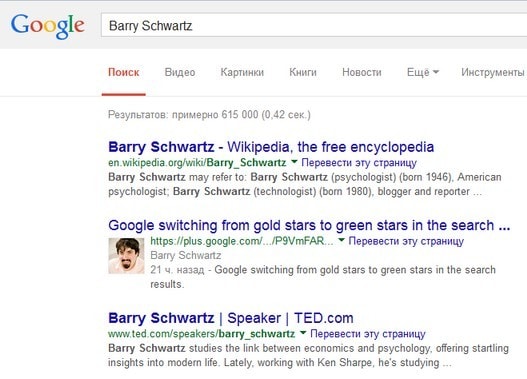Click the Barry Schwartz author name under the Google+ URL

186,255
